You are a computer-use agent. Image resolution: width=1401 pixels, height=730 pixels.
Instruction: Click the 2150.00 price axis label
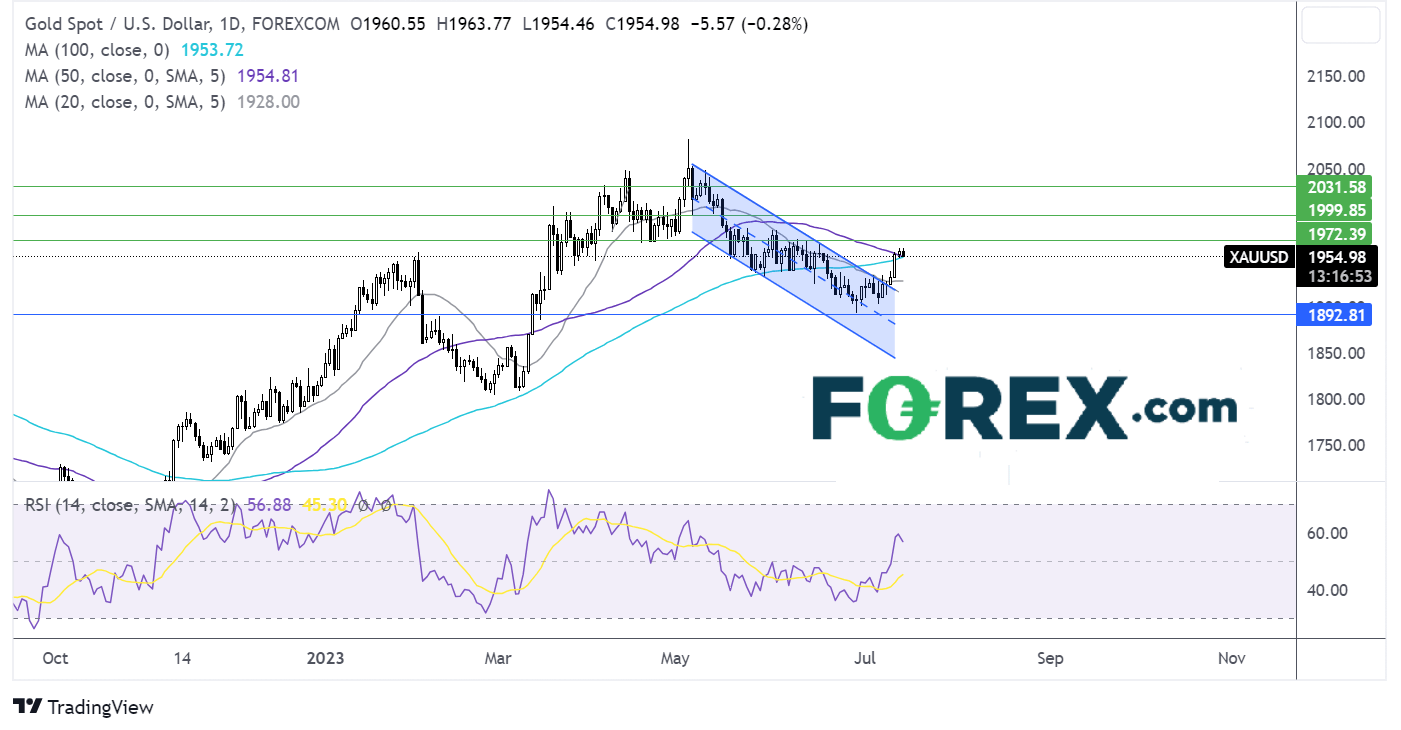pos(1337,77)
